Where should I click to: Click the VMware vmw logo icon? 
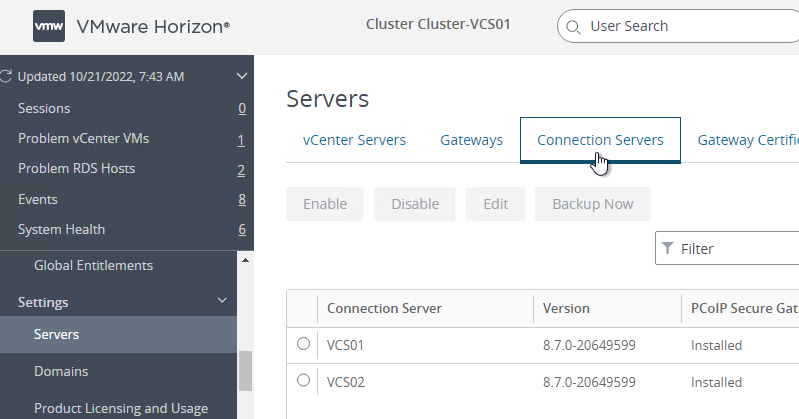pyautogui.click(x=49, y=26)
